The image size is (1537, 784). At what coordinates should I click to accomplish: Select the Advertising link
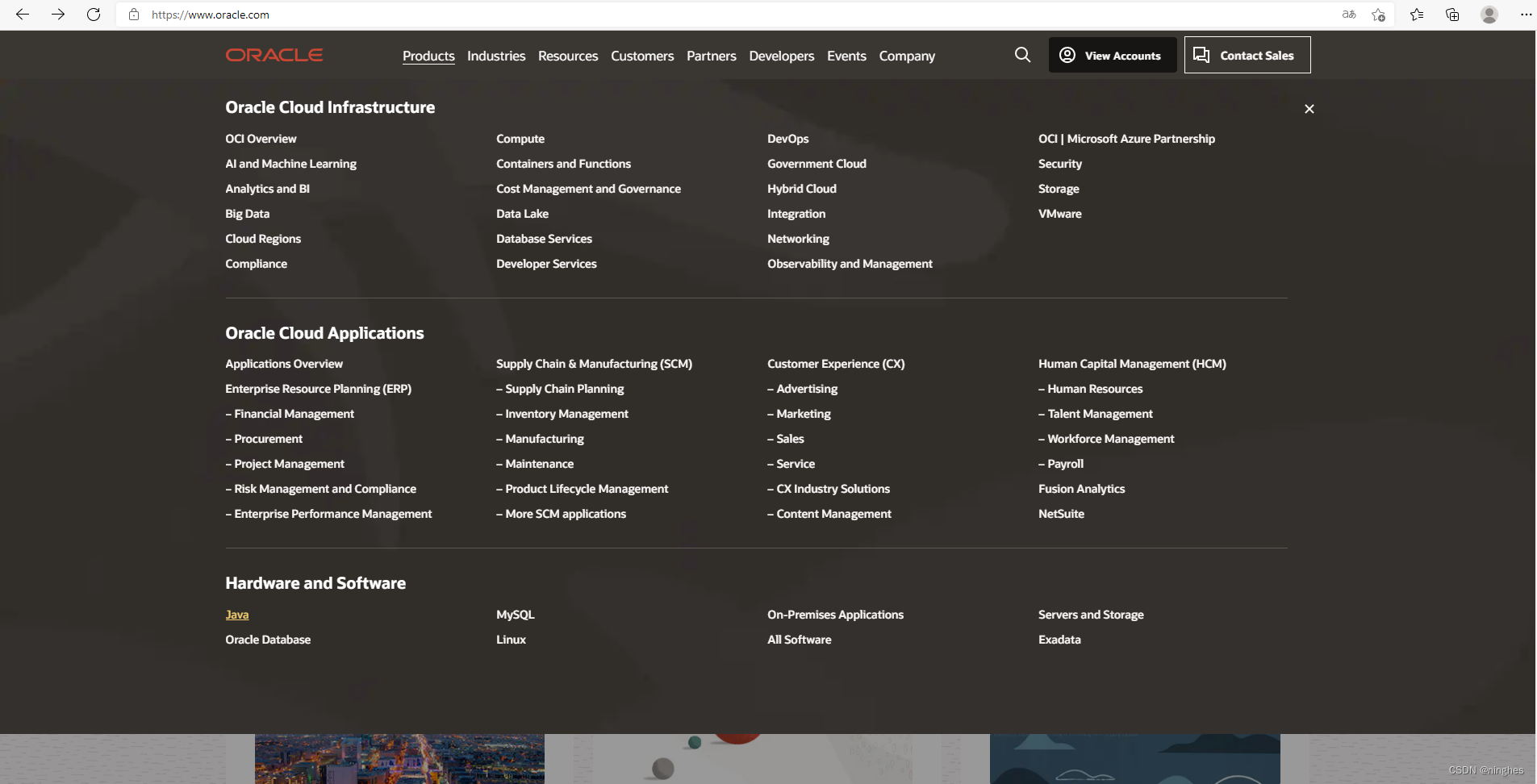[802, 389]
